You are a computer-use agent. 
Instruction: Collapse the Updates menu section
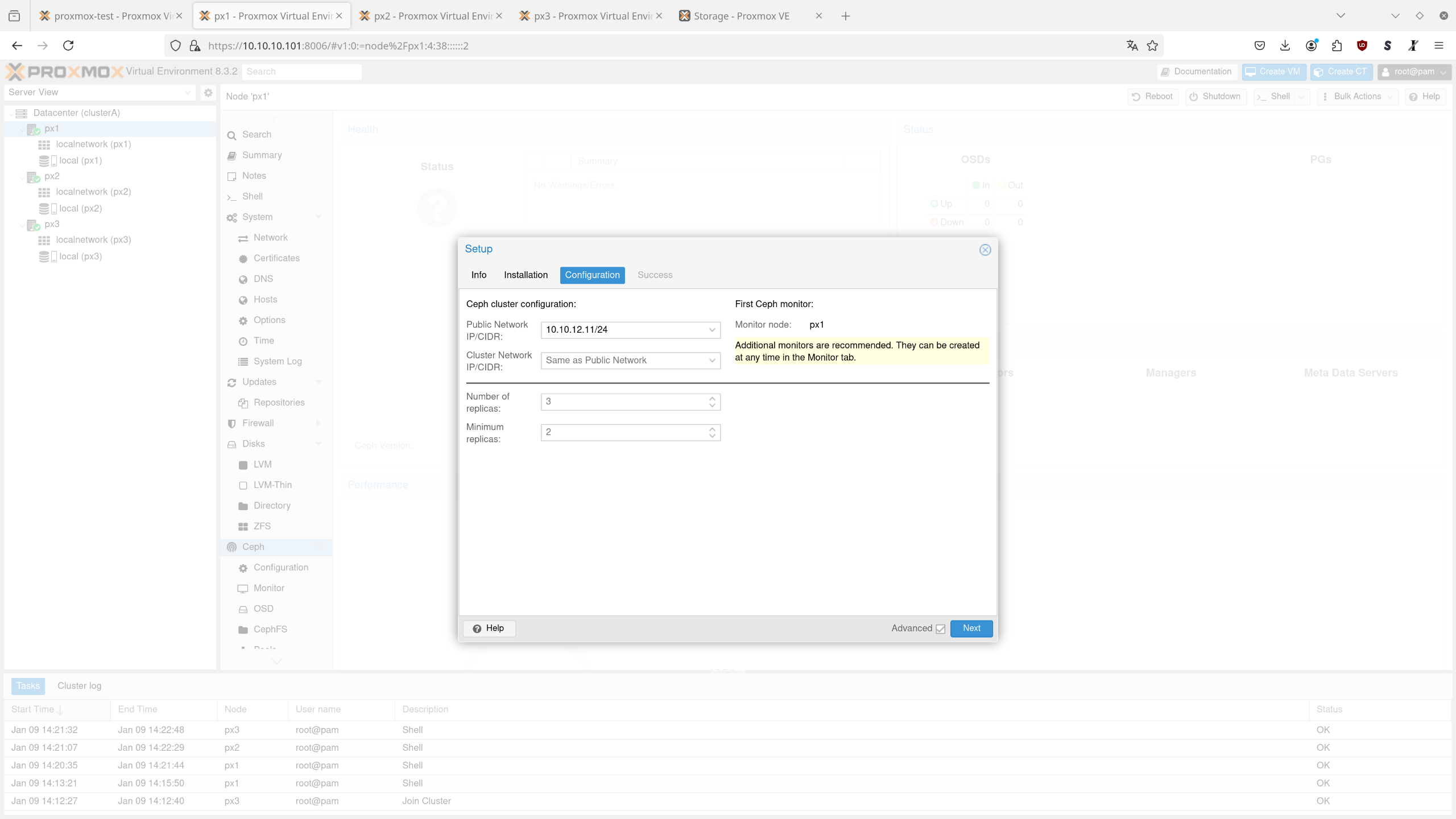318,382
